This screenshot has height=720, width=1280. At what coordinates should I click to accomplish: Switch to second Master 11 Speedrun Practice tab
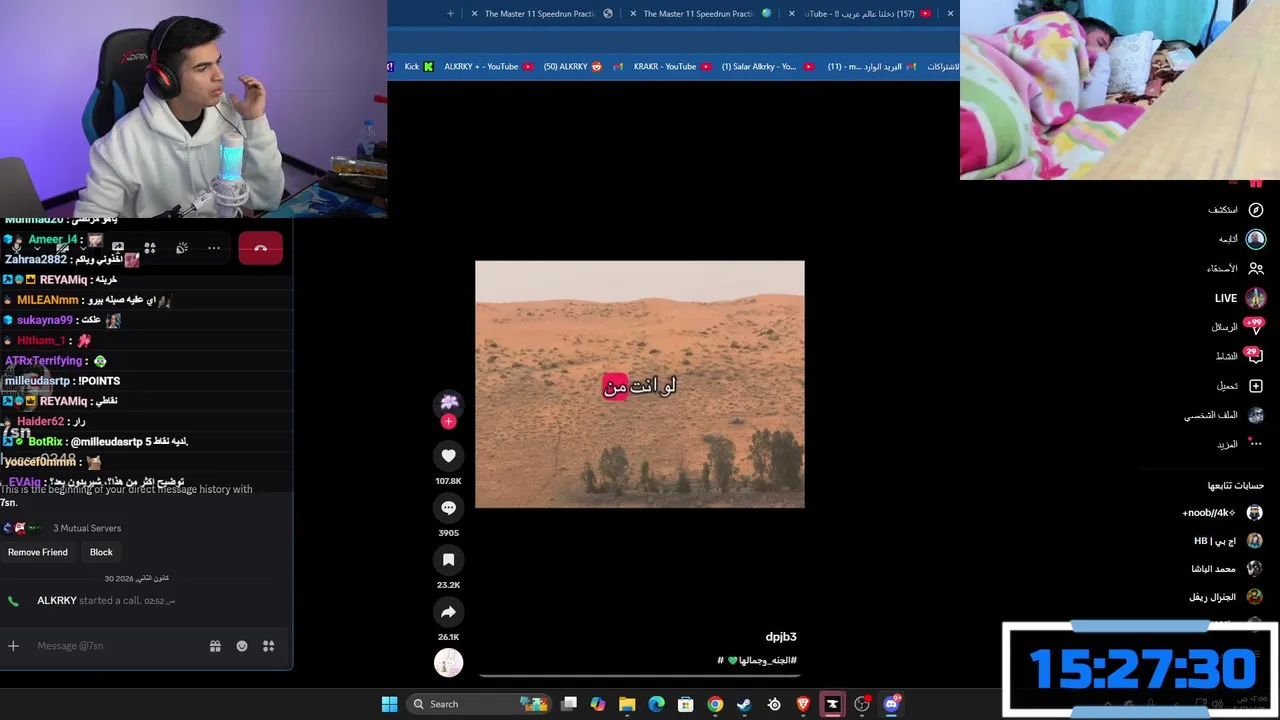[698, 14]
